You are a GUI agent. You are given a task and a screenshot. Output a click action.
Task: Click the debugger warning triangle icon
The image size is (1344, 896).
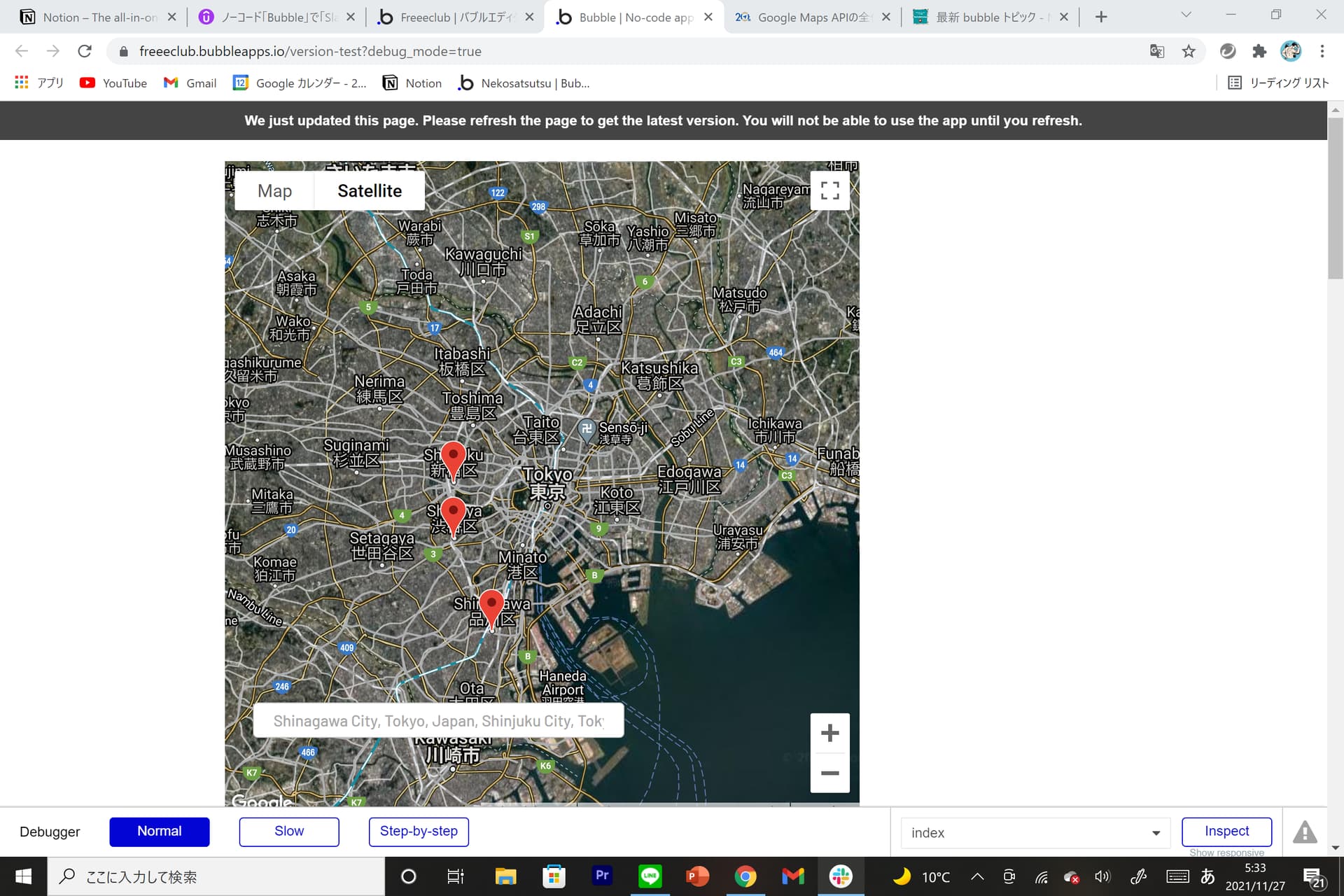[x=1305, y=832]
